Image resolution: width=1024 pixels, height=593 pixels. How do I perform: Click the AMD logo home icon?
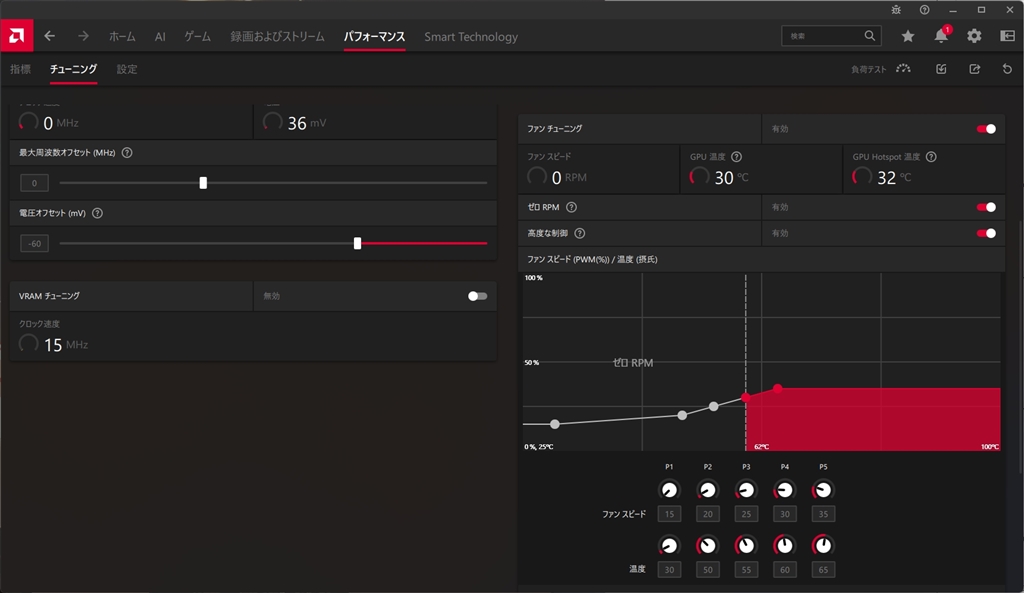point(16,36)
